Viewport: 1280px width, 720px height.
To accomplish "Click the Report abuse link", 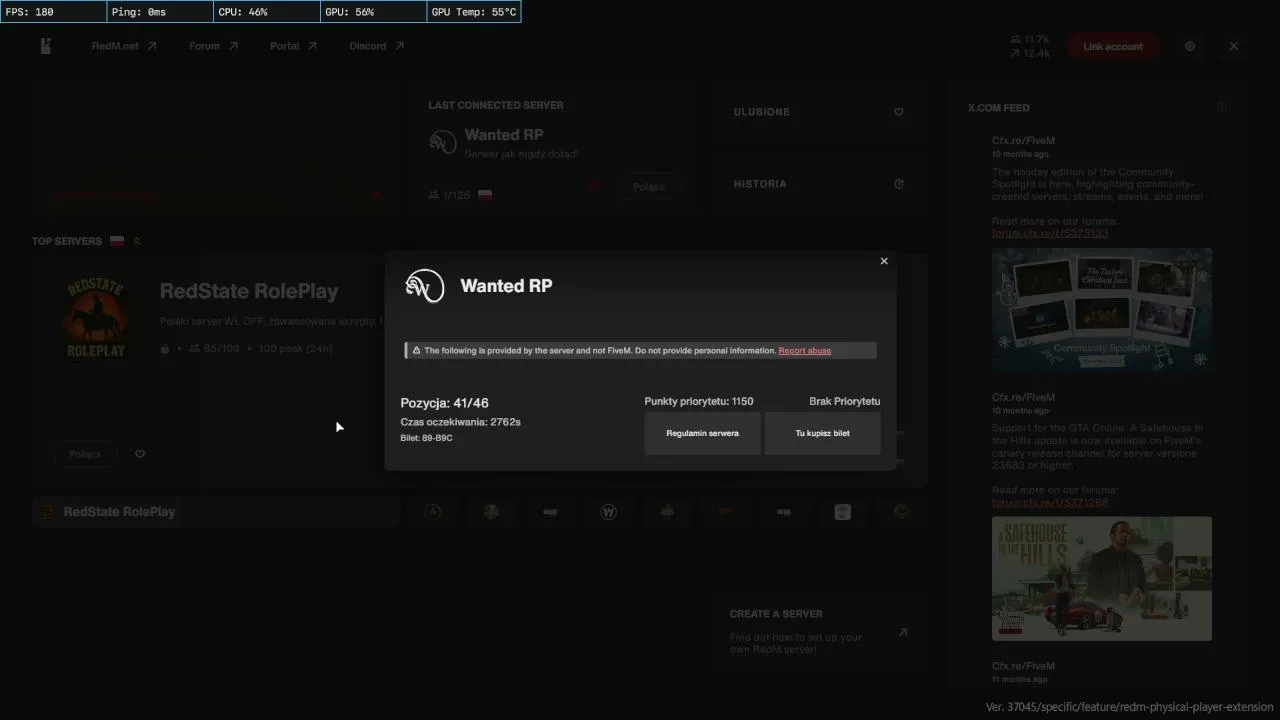I will coord(805,351).
